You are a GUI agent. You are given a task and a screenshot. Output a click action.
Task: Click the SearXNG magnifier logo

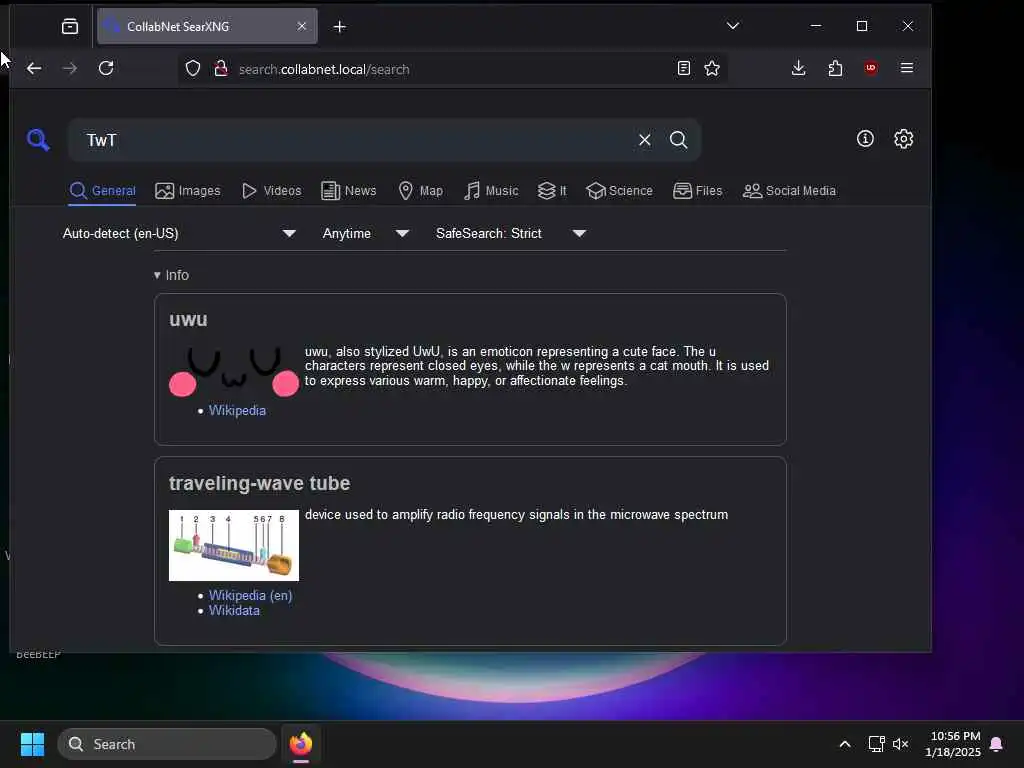point(38,139)
